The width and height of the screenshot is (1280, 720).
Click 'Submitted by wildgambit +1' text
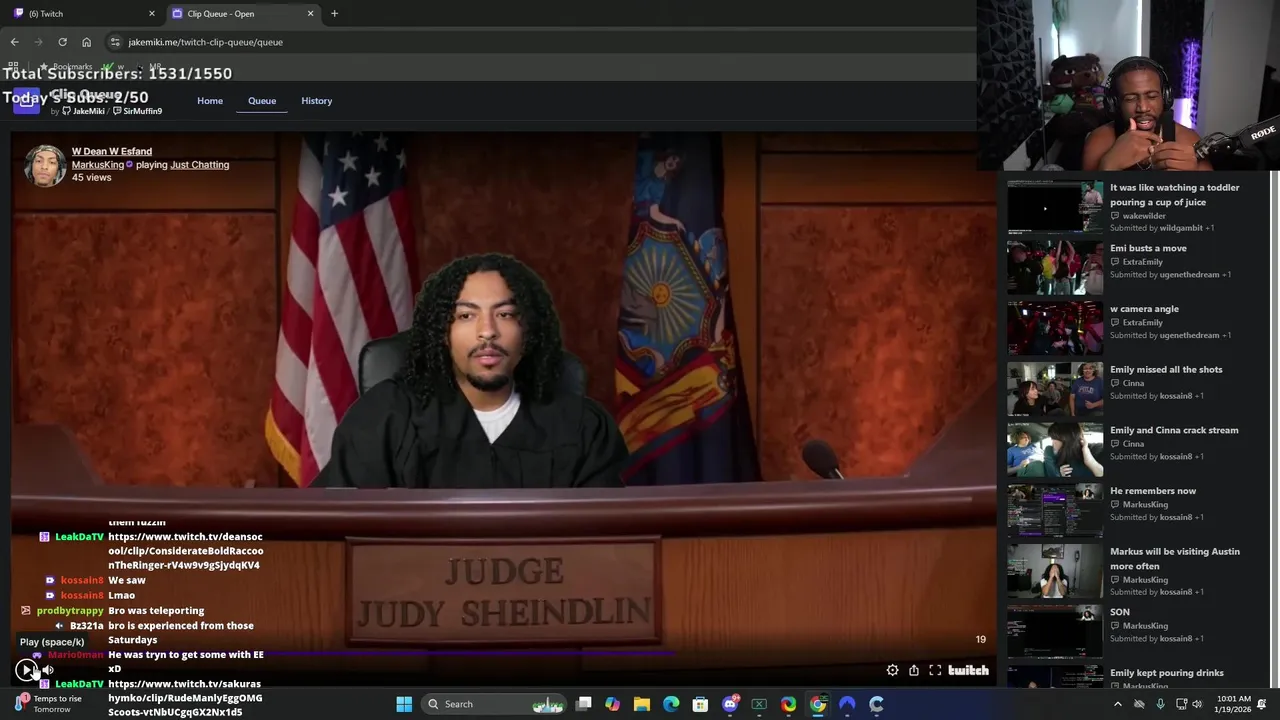pos(1162,228)
